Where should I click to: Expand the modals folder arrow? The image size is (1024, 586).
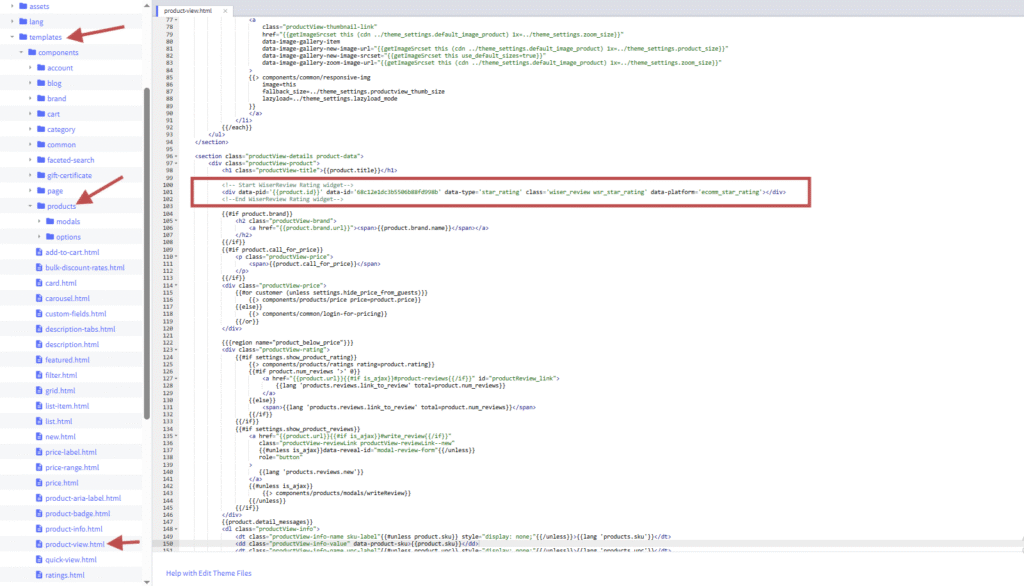tap(39, 221)
